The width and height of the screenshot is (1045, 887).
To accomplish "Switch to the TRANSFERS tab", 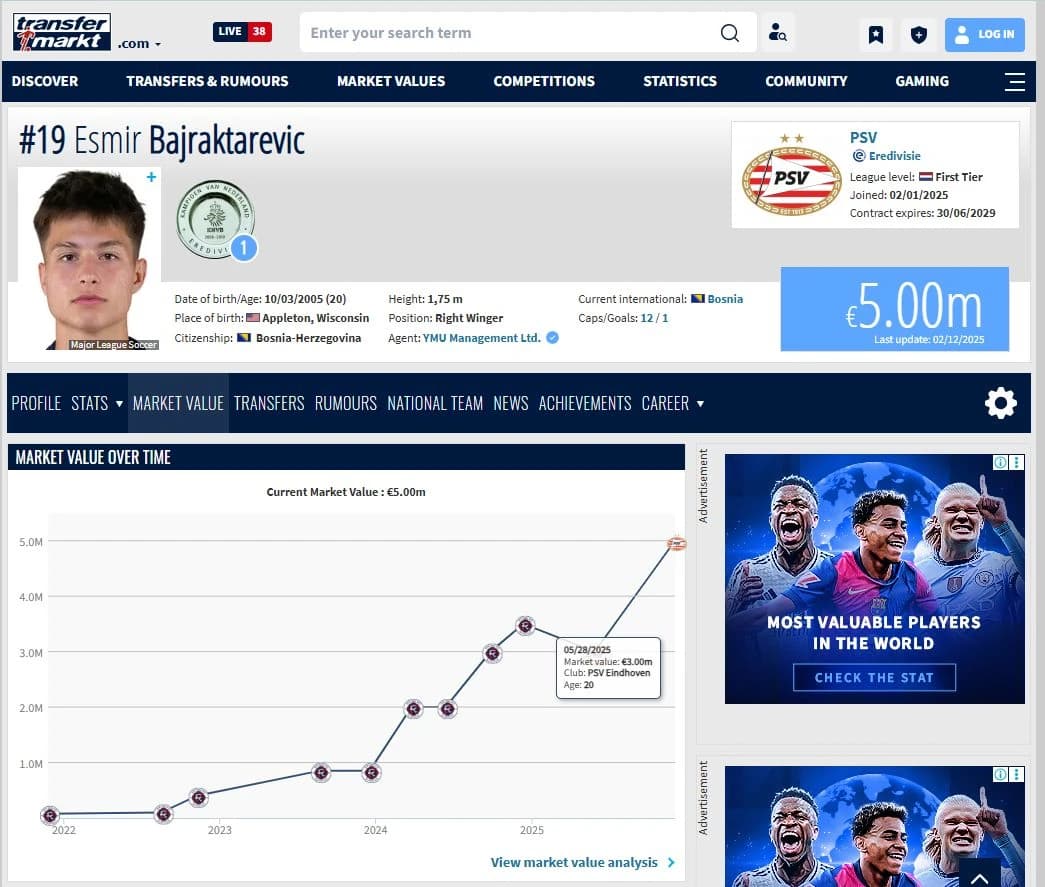I will click(x=269, y=403).
